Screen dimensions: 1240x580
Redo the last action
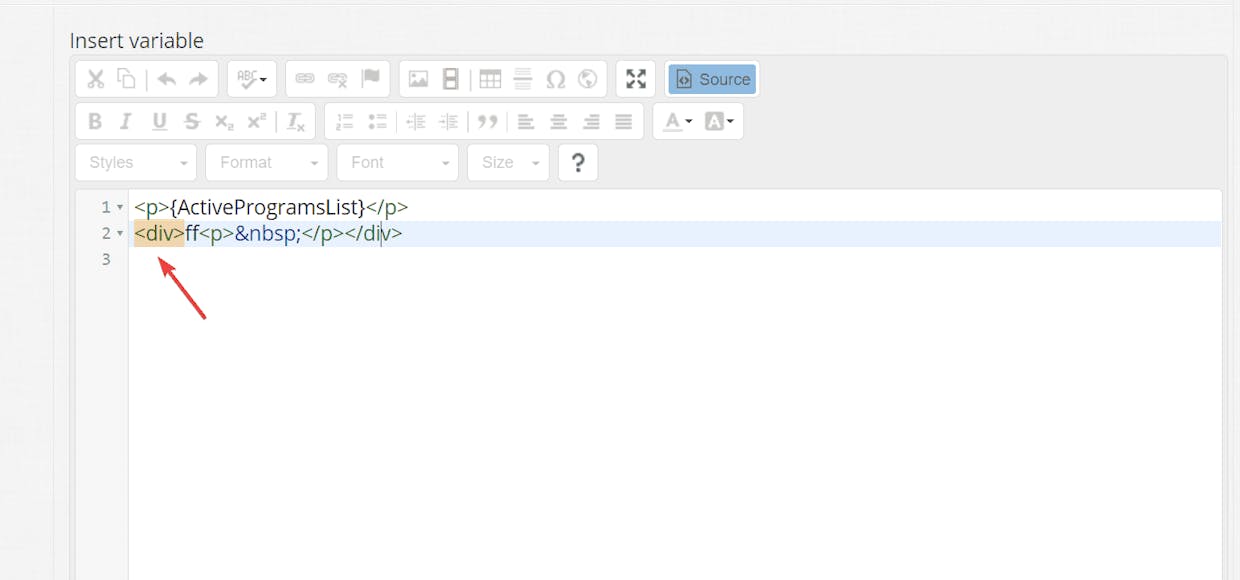tap(198, 79)
